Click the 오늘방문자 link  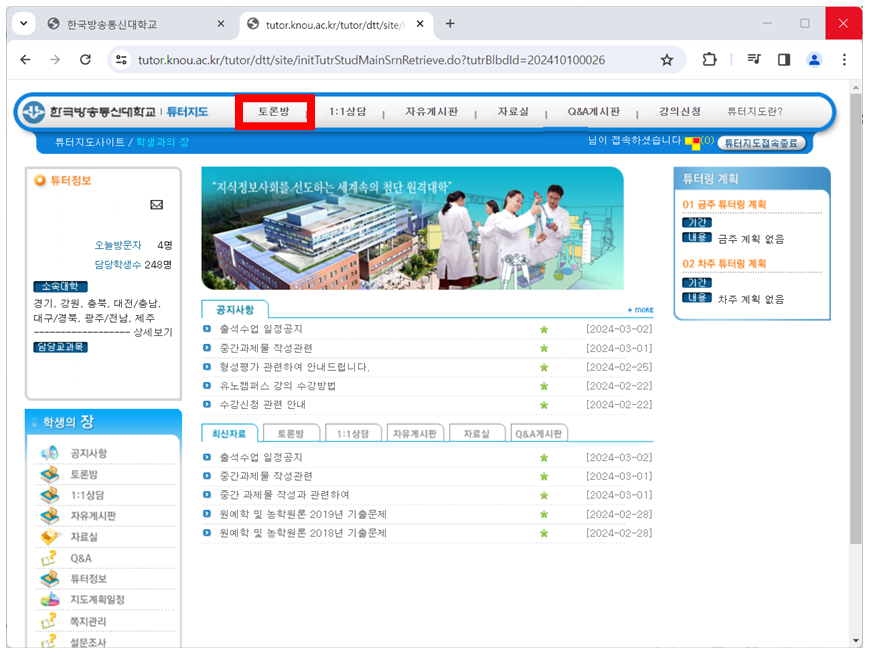pyautogui.click(x=118, y=245)
